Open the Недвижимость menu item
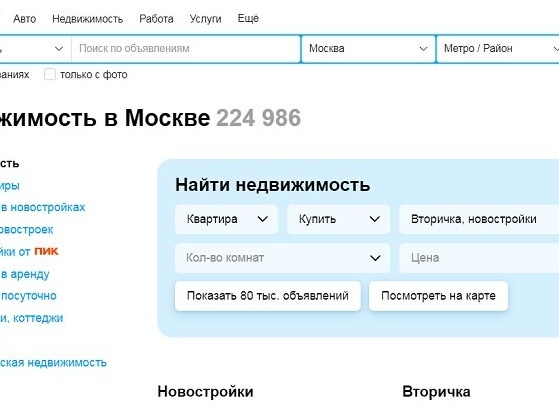The image size is (559, 406). (x=87, y=19)
